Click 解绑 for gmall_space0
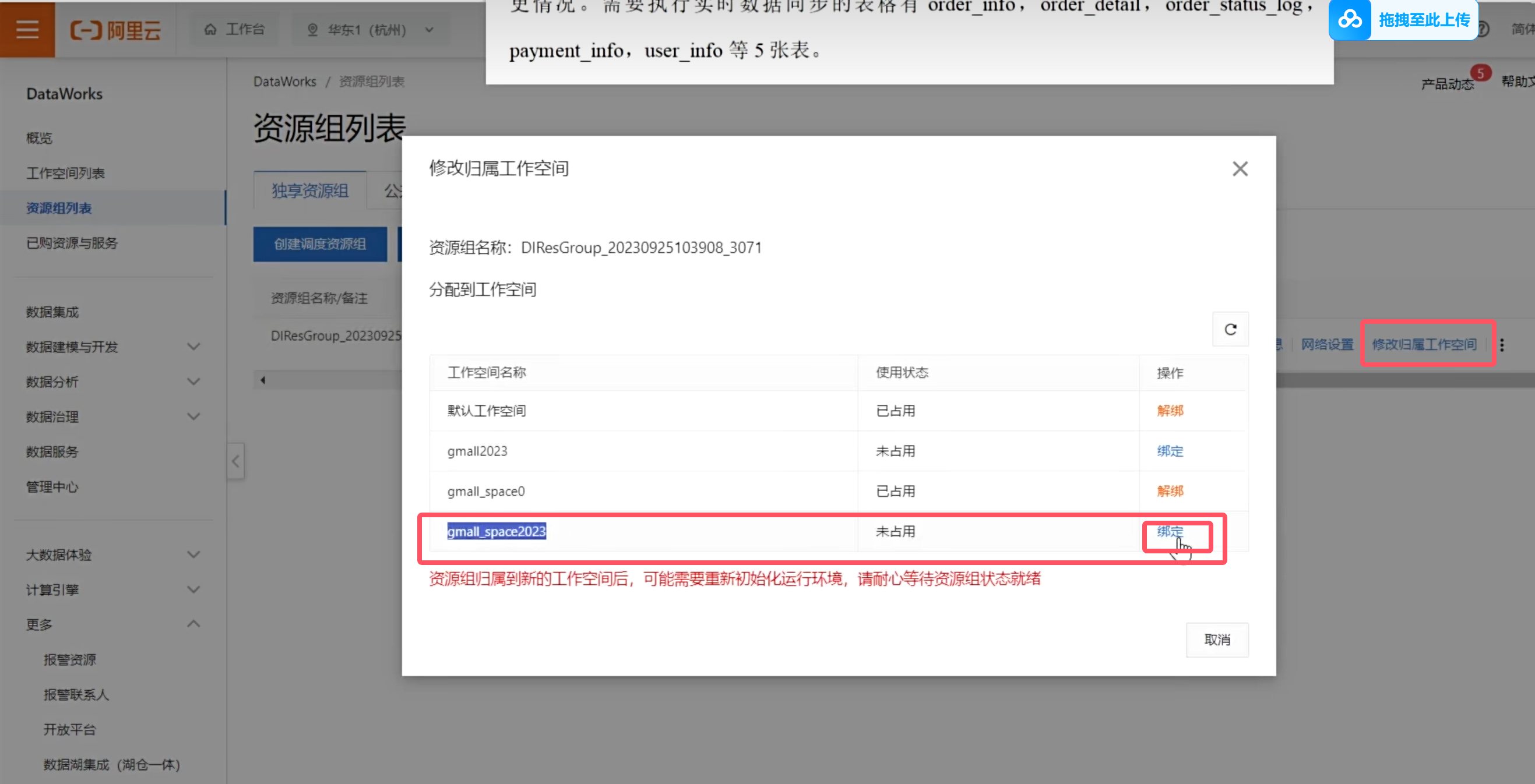Image resolution: width=1535 pixels, height=784 pixels. point(1170,491)
